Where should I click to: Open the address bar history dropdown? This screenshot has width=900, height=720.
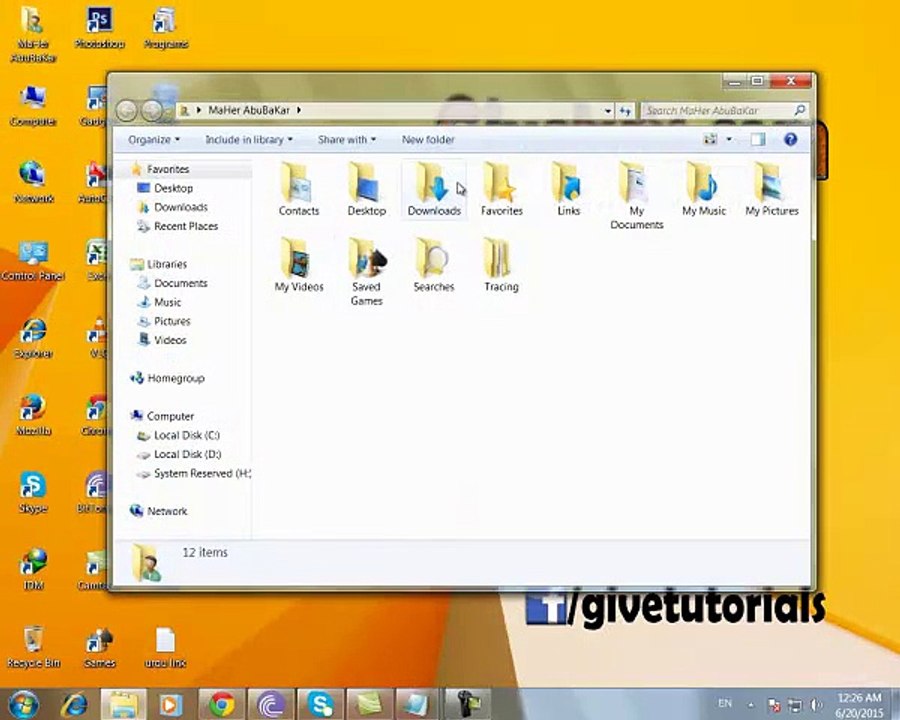(x=608, y=110)
